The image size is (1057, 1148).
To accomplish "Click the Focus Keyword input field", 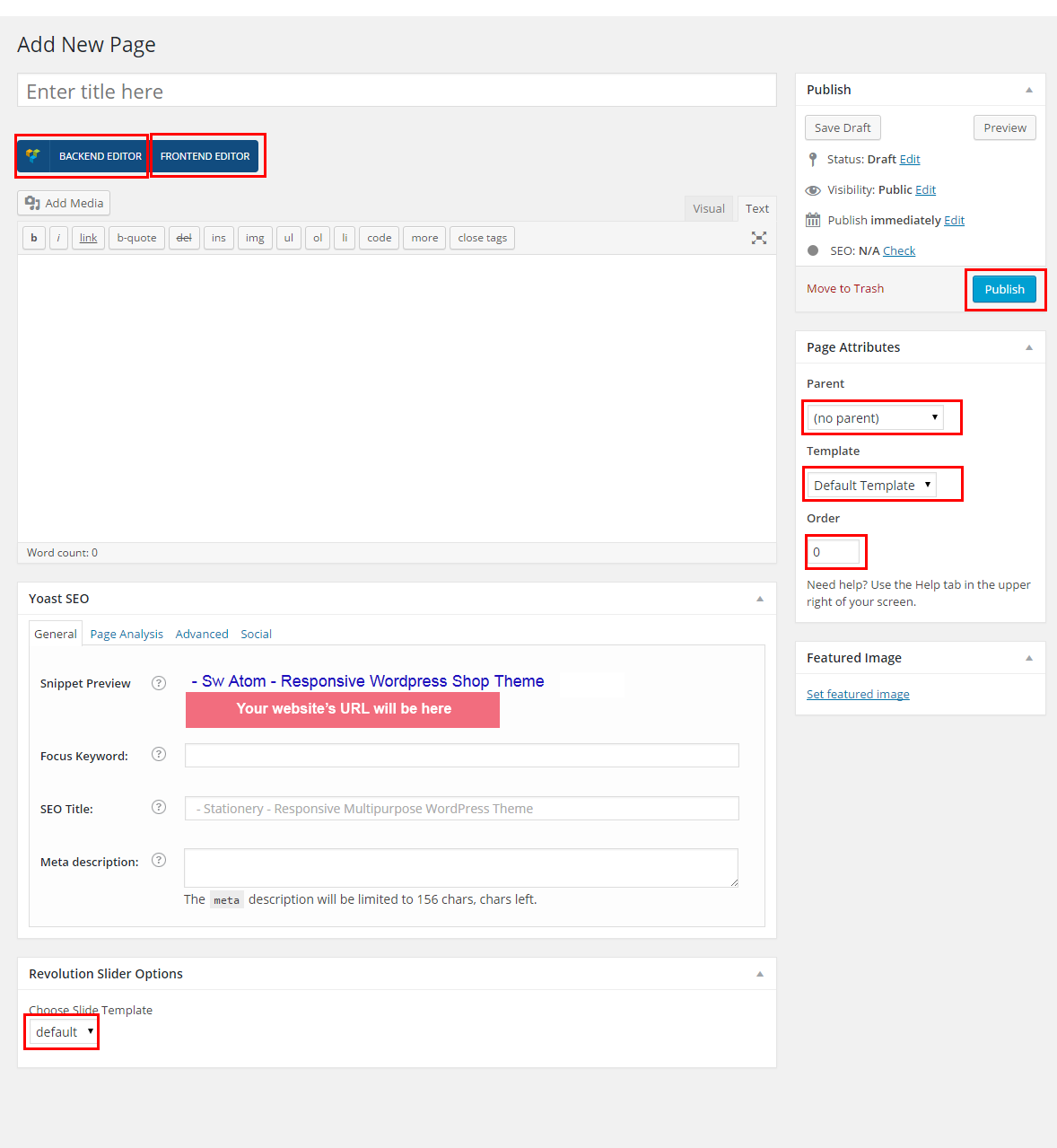I will [x=462, y=755].
